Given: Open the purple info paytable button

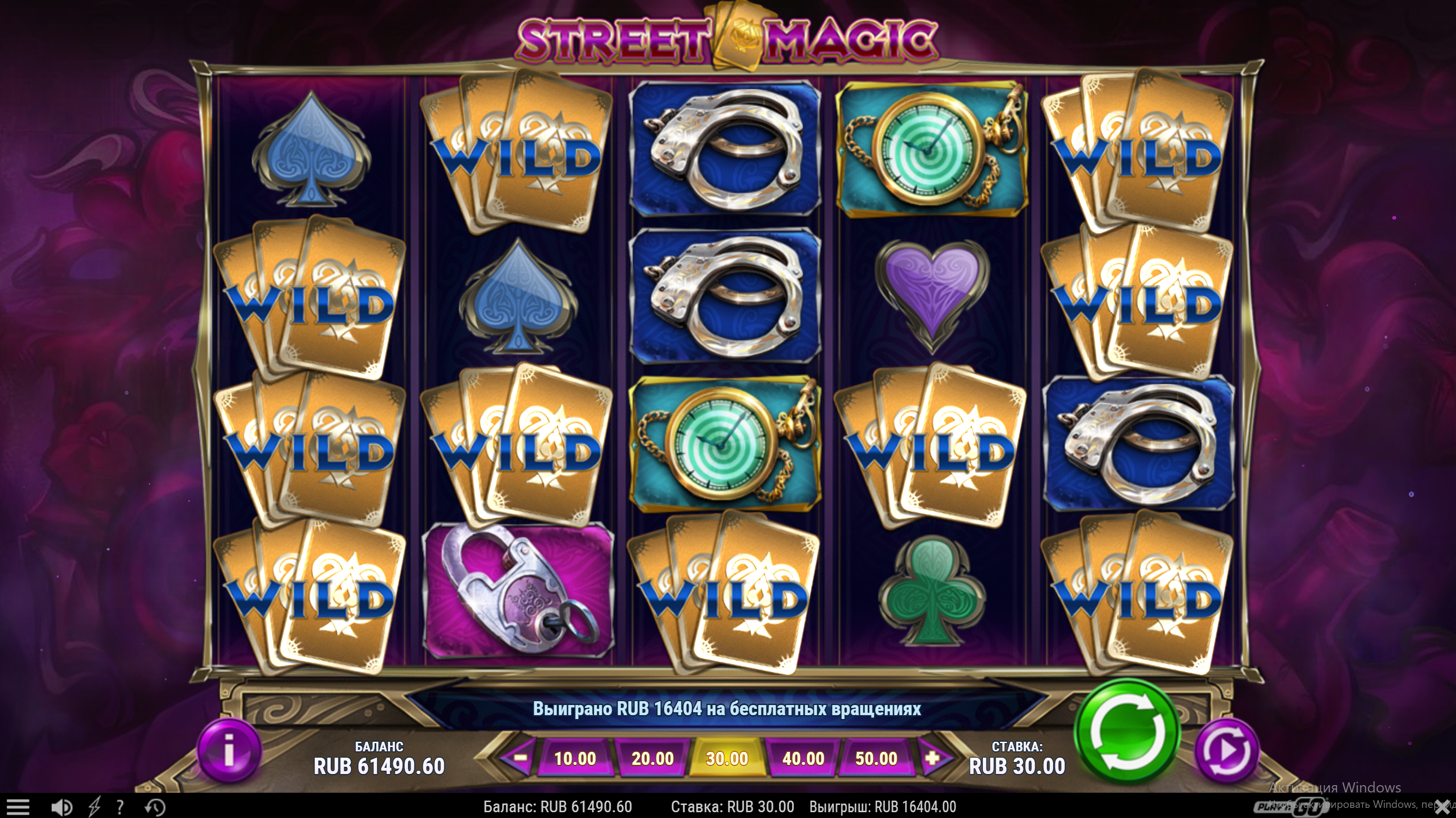Looking at the screenshot, I should (229, 751).
